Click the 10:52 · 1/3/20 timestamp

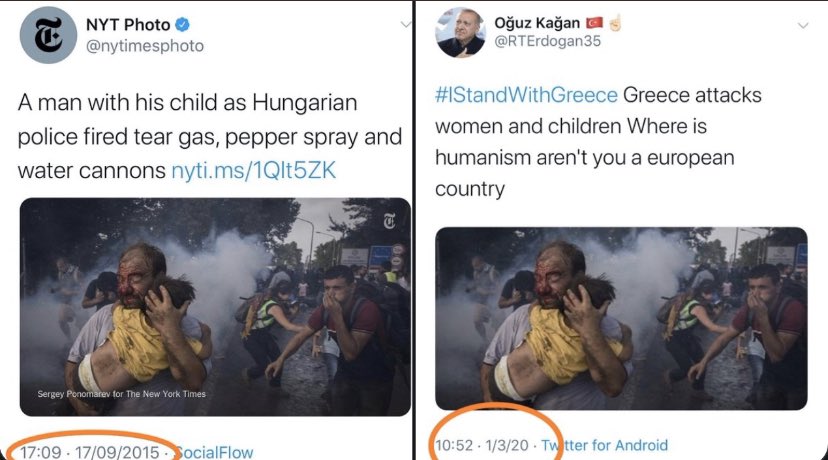(x=482, y=445)
